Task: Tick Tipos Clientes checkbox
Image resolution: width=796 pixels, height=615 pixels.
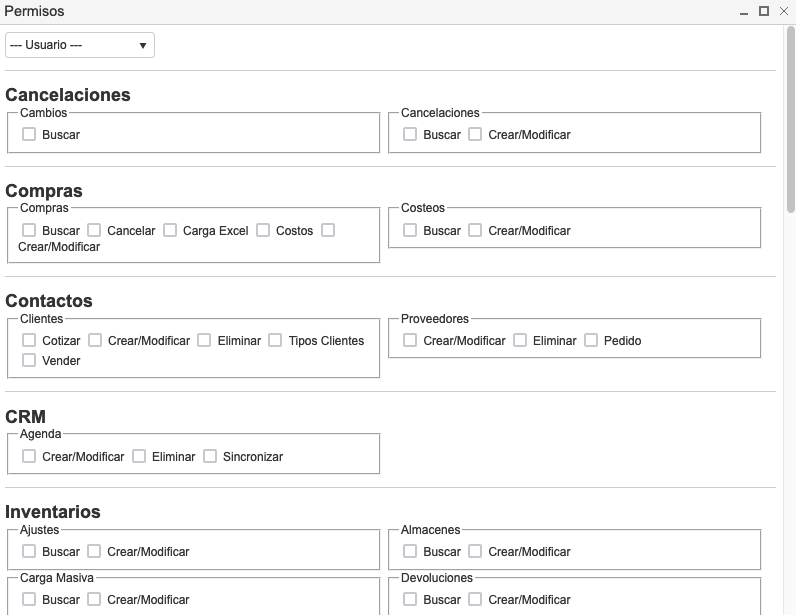Action: tap(275, 340)
